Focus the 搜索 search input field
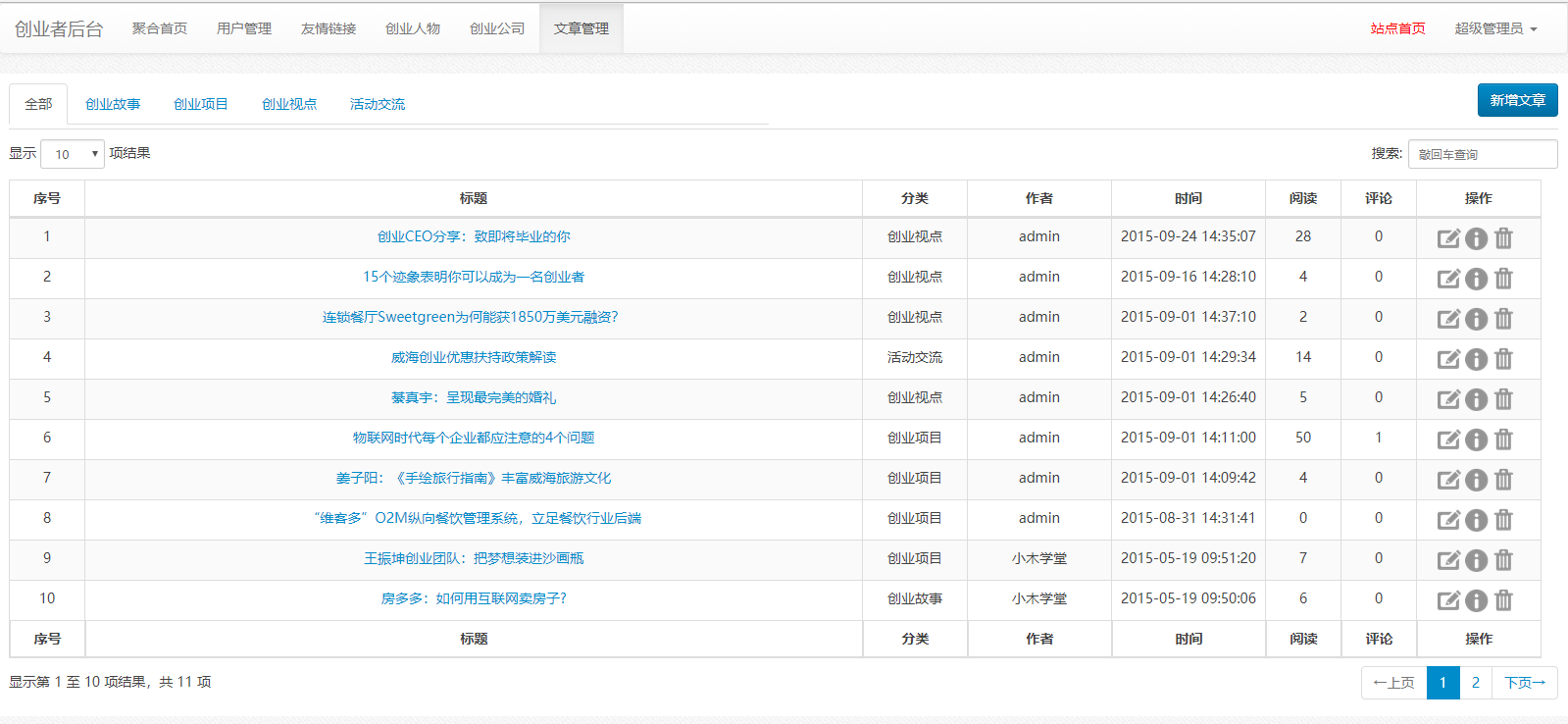This screenshot has height=724, width=1568. coord(1483,154)
